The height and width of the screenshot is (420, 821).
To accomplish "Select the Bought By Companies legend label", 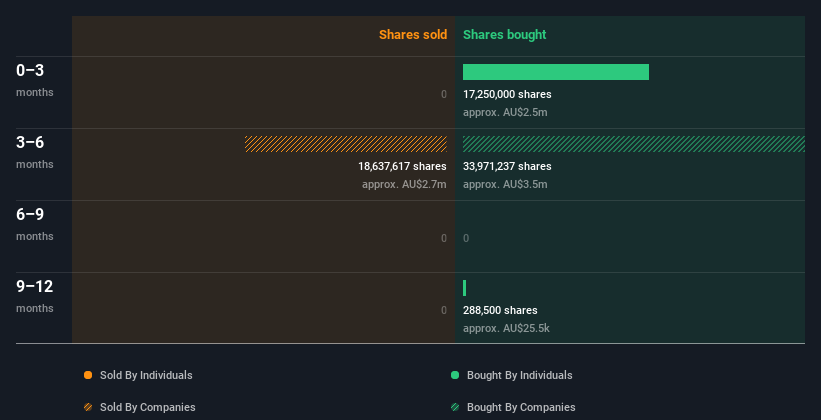I will (x=521, y=407).
